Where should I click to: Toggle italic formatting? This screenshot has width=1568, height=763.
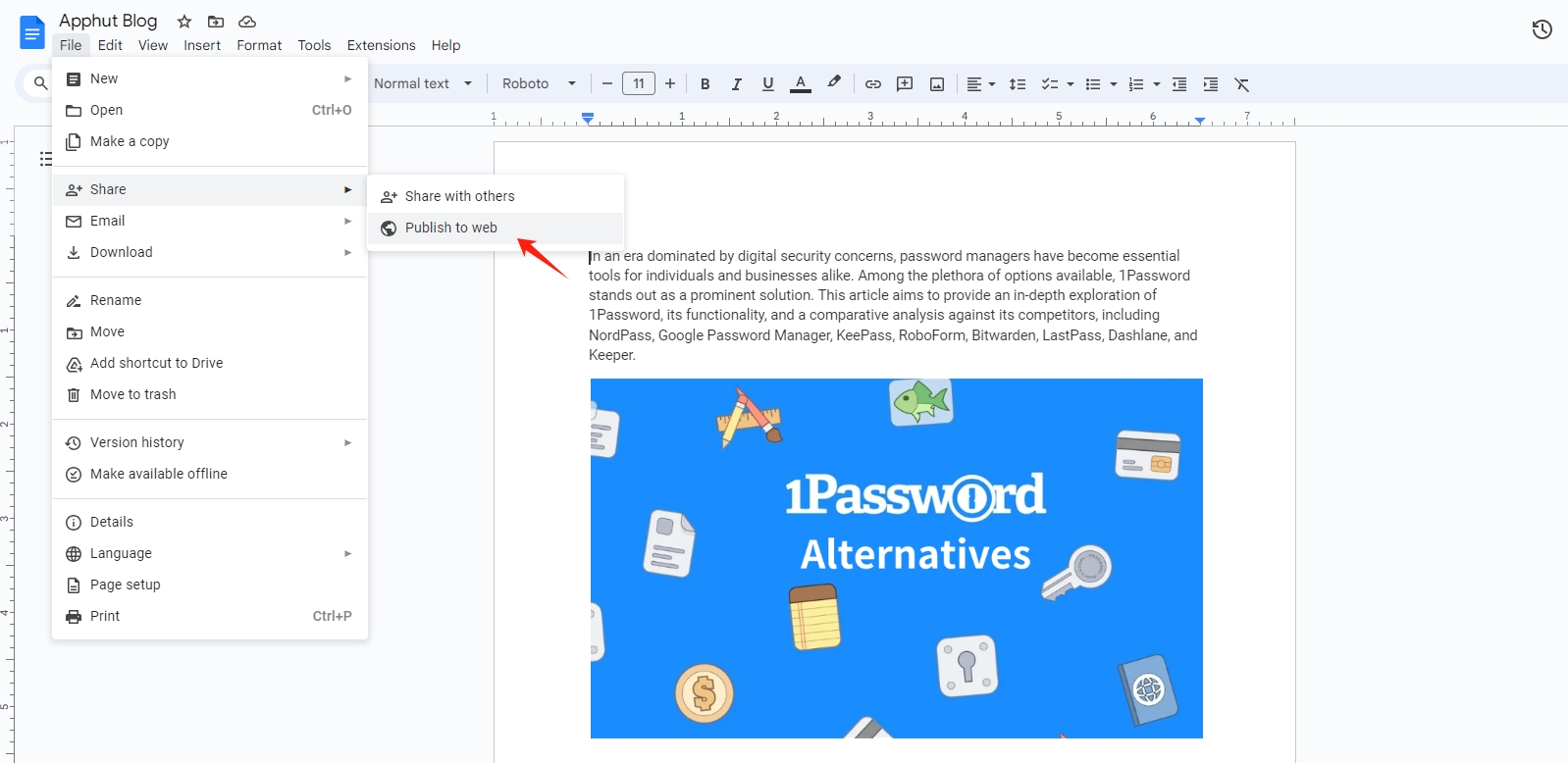click(x=736, y=84)
